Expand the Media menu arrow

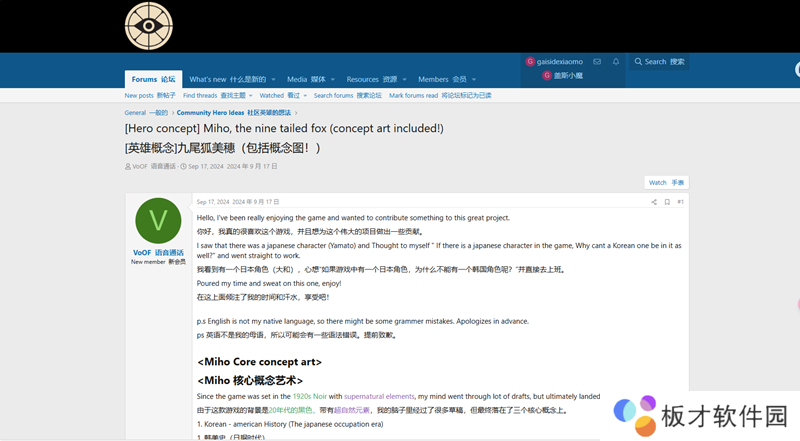click(334, 80)
